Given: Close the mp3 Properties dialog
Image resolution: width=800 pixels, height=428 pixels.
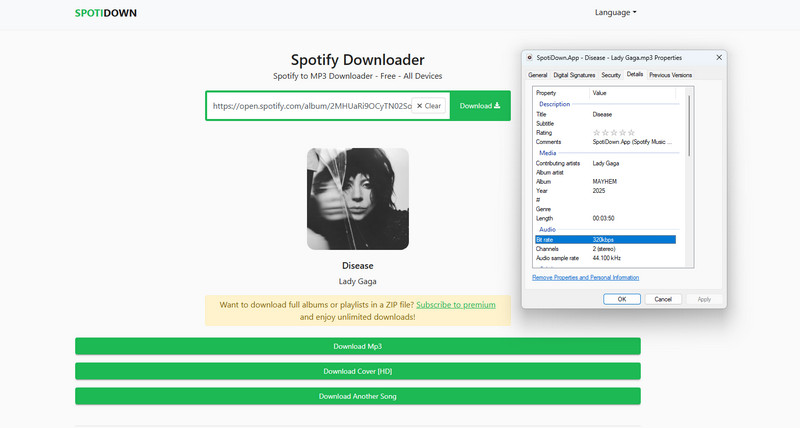Looking at the screenshot, I should pyautogui.click(x=719, y=58).
